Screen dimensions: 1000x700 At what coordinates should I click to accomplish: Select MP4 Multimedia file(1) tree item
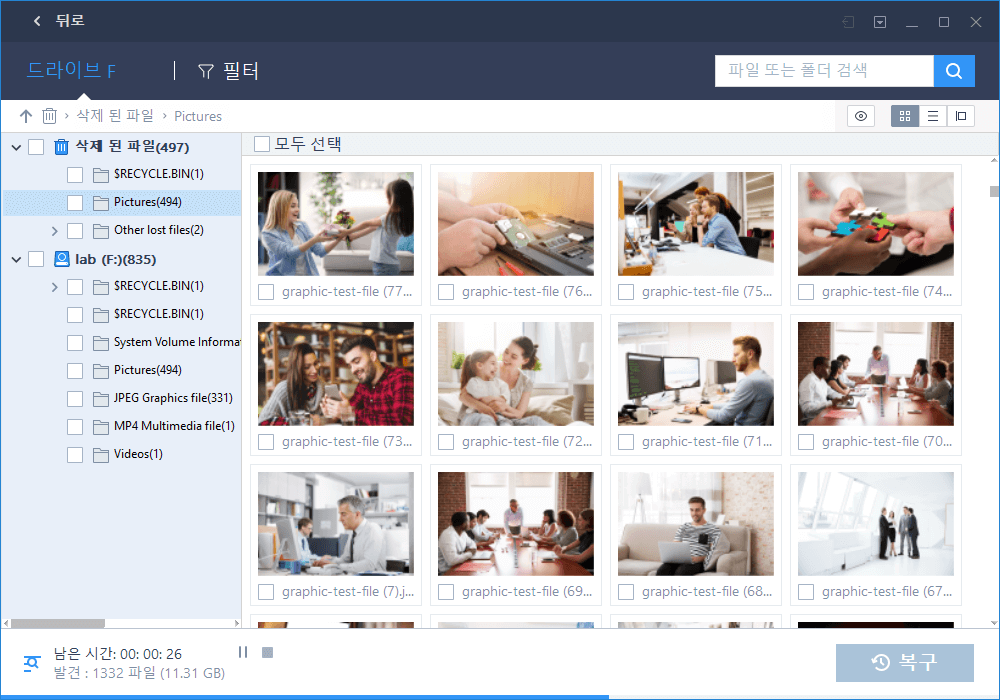point(174,426)
